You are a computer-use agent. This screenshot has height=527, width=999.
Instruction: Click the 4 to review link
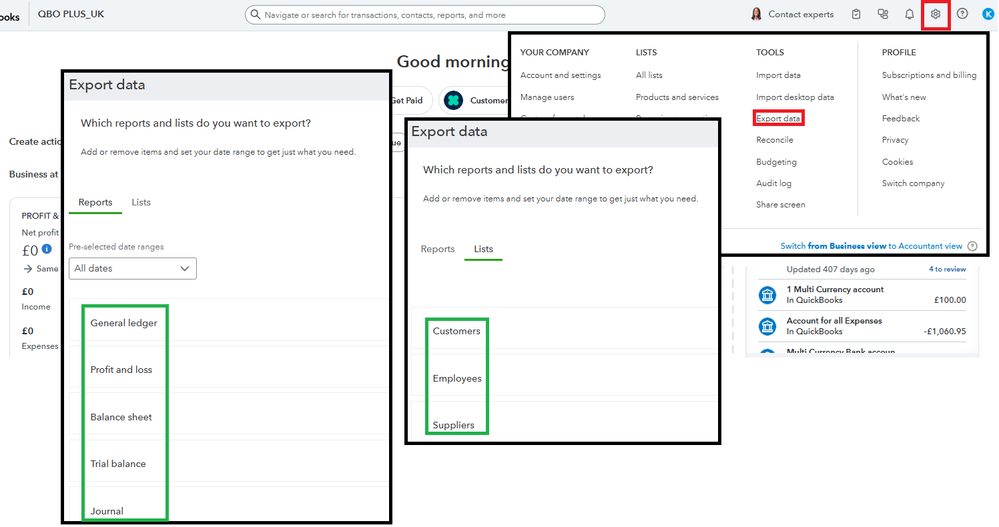(947, 270)
